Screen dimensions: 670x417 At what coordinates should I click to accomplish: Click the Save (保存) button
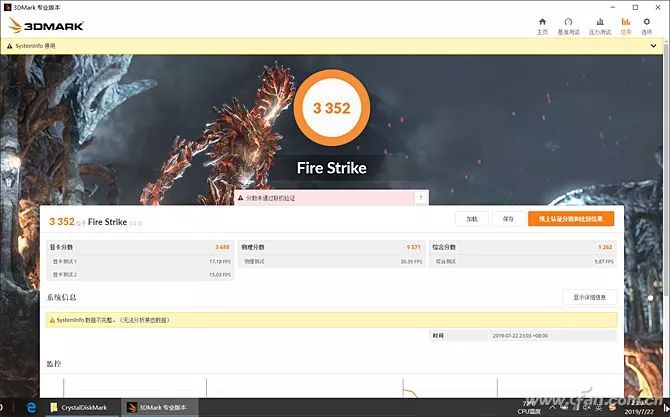(x=508, y=219)
